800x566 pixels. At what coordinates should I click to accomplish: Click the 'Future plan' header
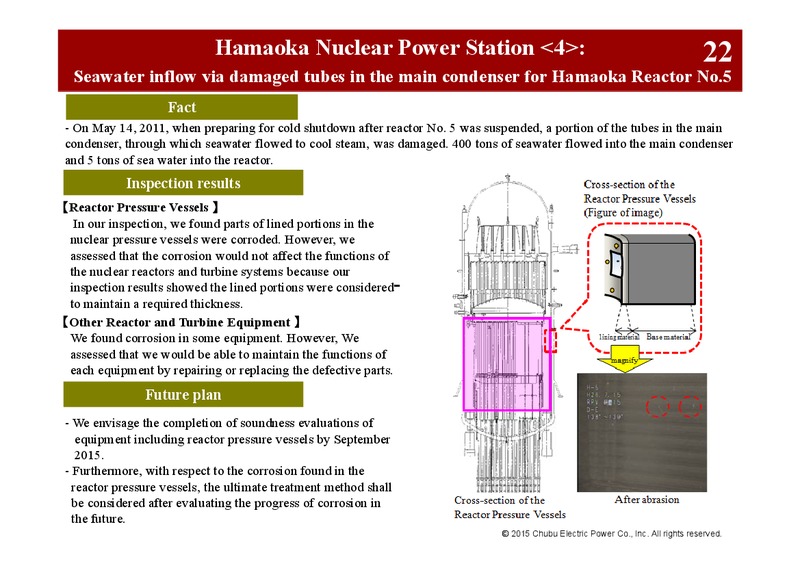point(183,395)
